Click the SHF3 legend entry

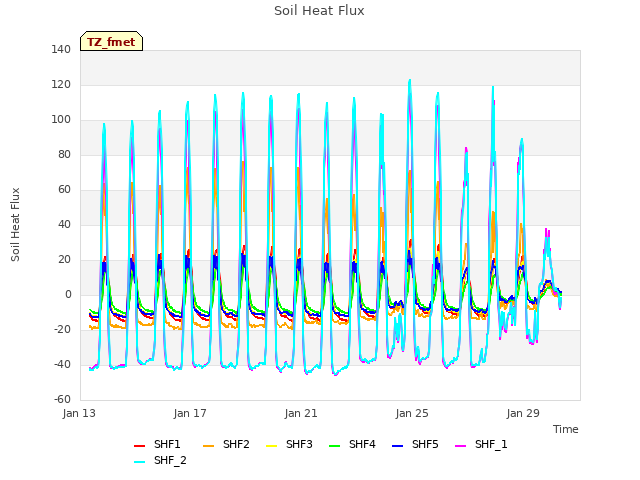(289, 444)
